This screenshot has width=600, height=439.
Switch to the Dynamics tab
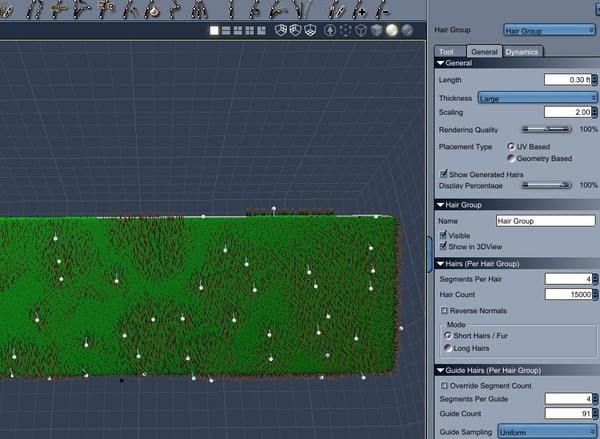pyautogui.click(x=522, y=52)
